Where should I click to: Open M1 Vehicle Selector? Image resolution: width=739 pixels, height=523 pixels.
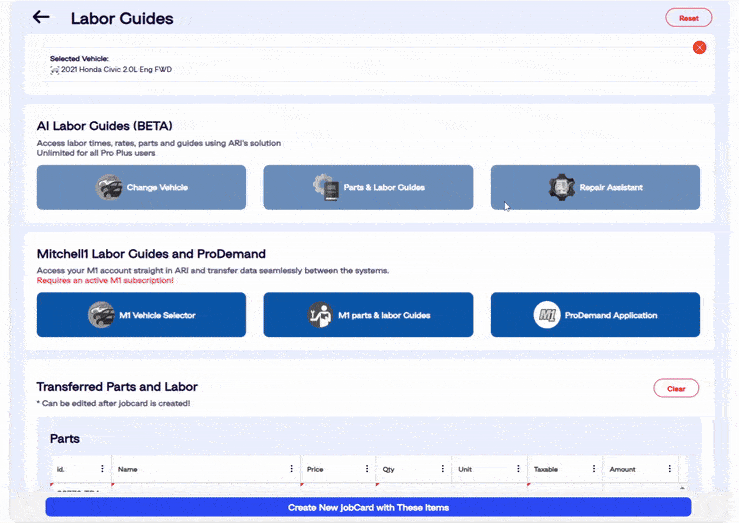(x=141, y=315)
